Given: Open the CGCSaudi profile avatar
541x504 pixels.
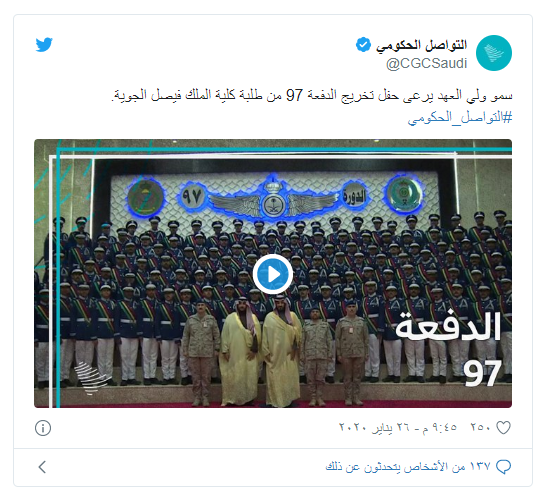Looking at the screenshot, I should pyautogui.click(x=494, y=53).
